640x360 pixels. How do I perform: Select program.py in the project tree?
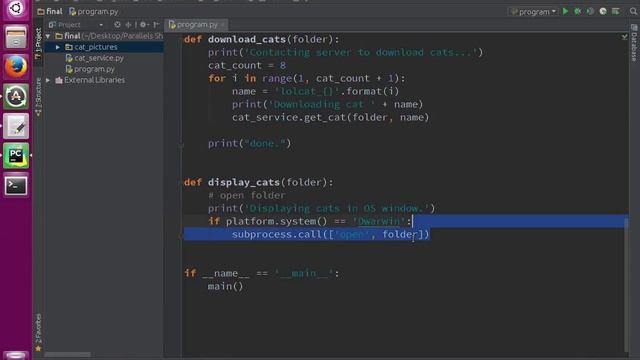90,69
